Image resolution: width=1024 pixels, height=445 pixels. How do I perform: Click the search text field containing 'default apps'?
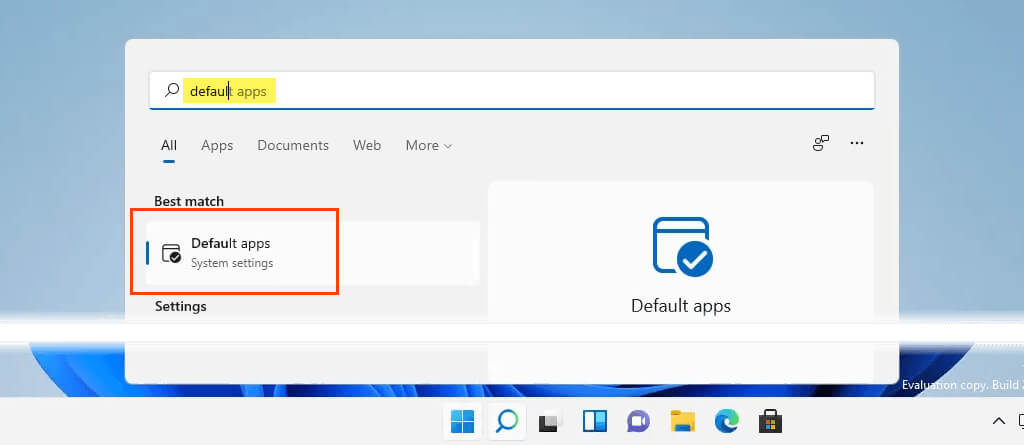511,91
